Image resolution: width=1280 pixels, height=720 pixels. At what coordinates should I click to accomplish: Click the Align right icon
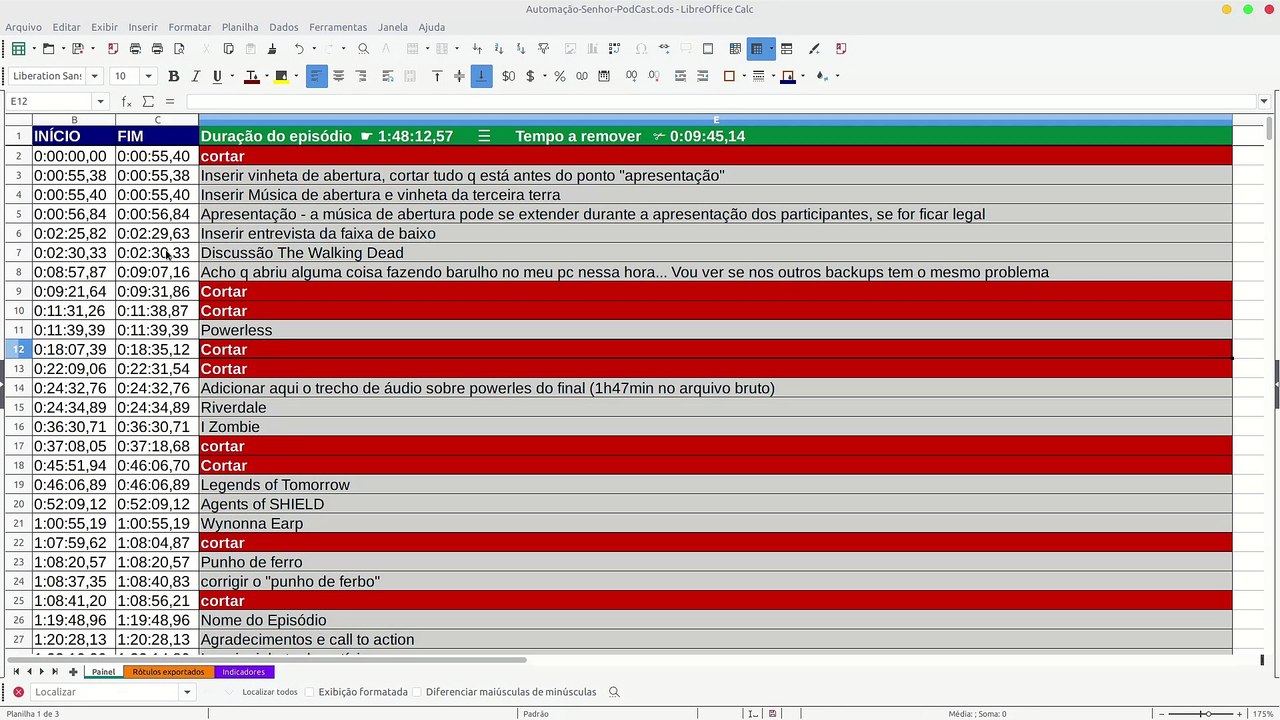(361, 76)
